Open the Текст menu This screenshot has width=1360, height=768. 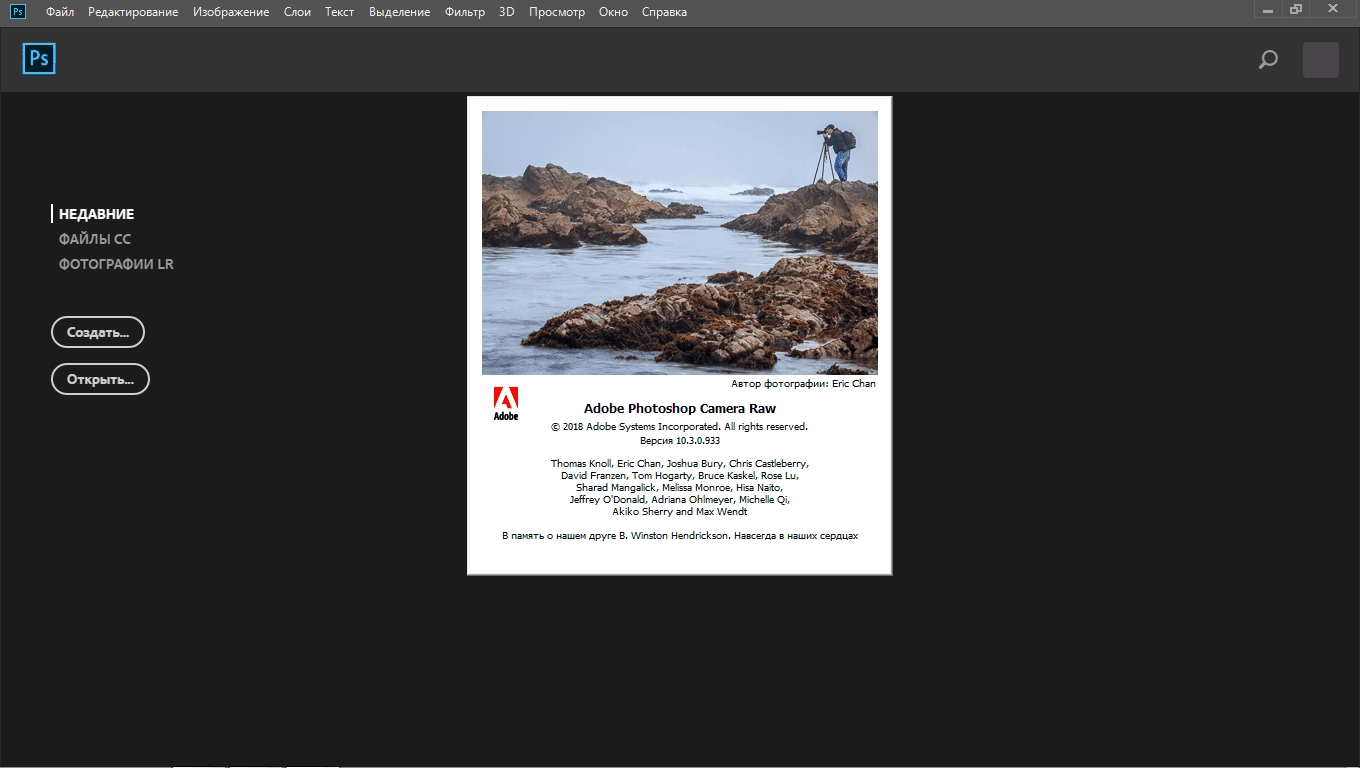(340, 12)
